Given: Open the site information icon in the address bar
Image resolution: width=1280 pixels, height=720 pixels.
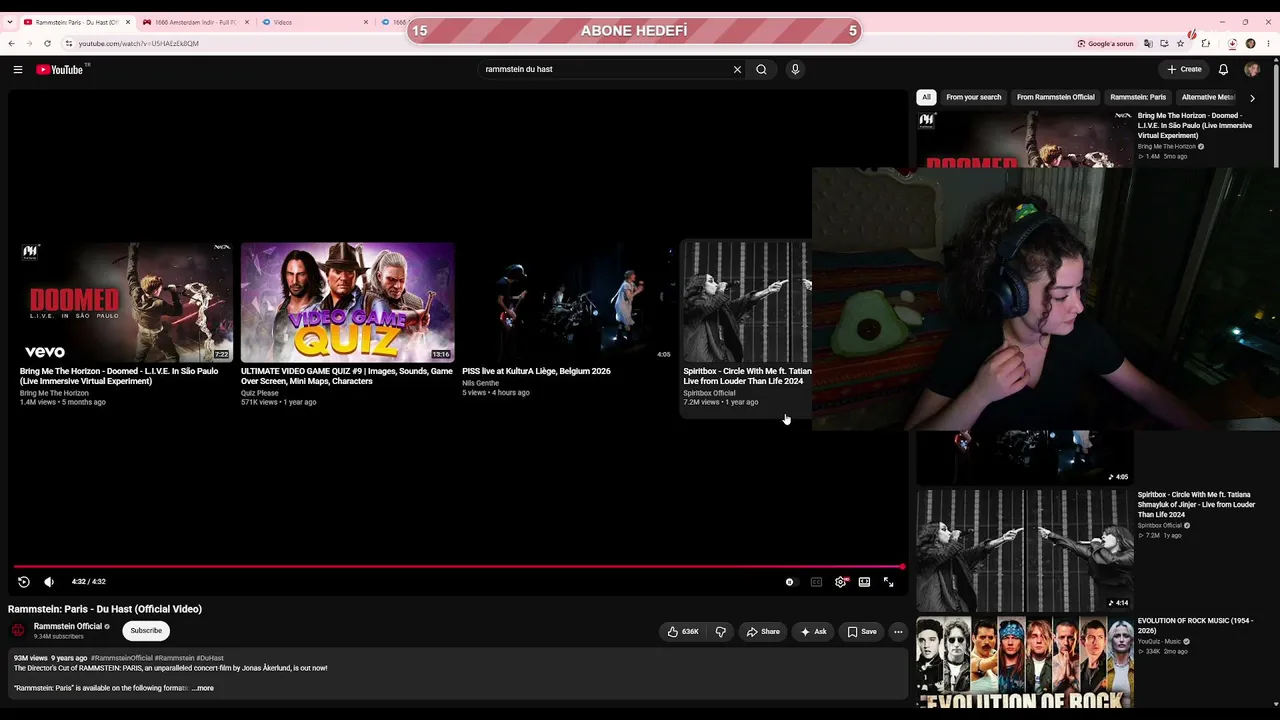Looking at the screenshot, I should pos(69,44).
